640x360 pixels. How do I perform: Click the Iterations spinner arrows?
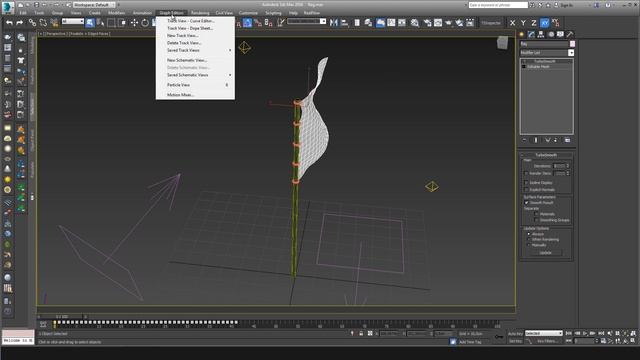[x=568, y=166]
